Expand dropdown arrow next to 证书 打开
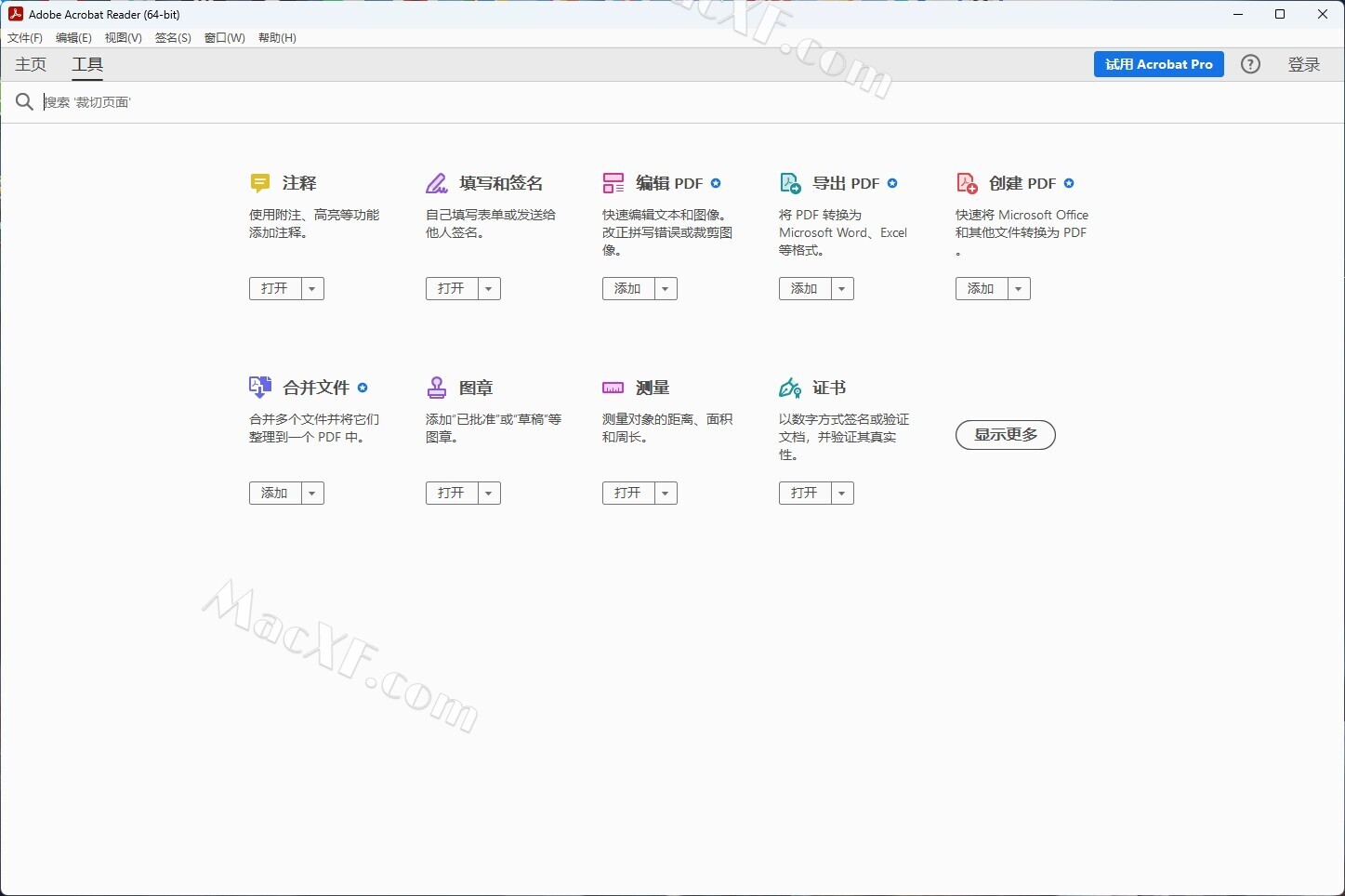Screen dimensions: 1345x896 [842, 494]
